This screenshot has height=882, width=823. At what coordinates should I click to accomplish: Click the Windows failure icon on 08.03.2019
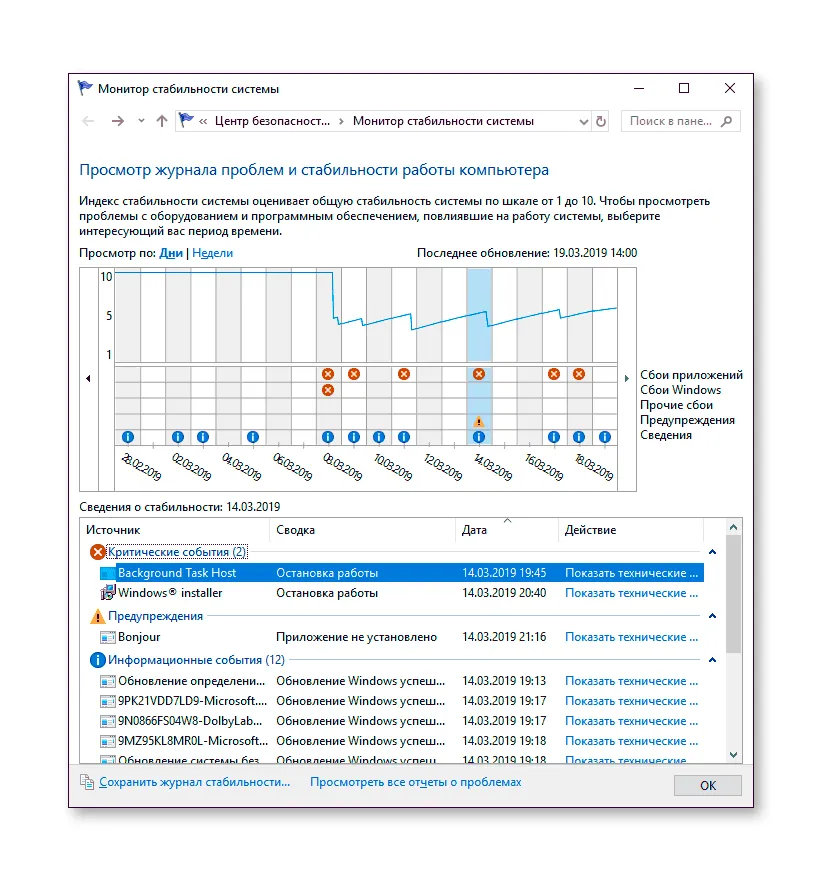pos(328,390)
